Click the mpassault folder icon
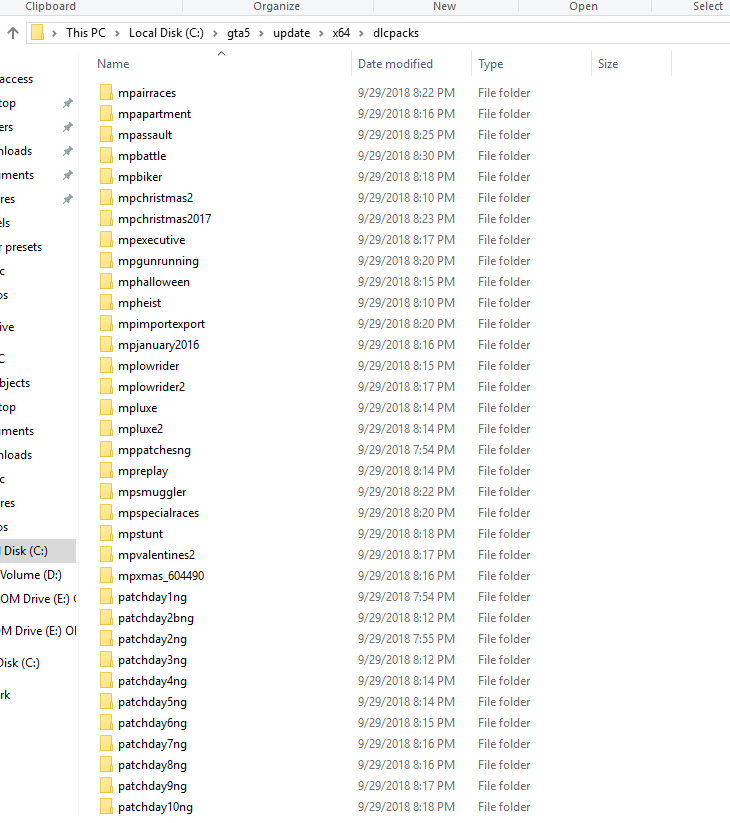Screen dimensions: 730x823 pos(106,134)
